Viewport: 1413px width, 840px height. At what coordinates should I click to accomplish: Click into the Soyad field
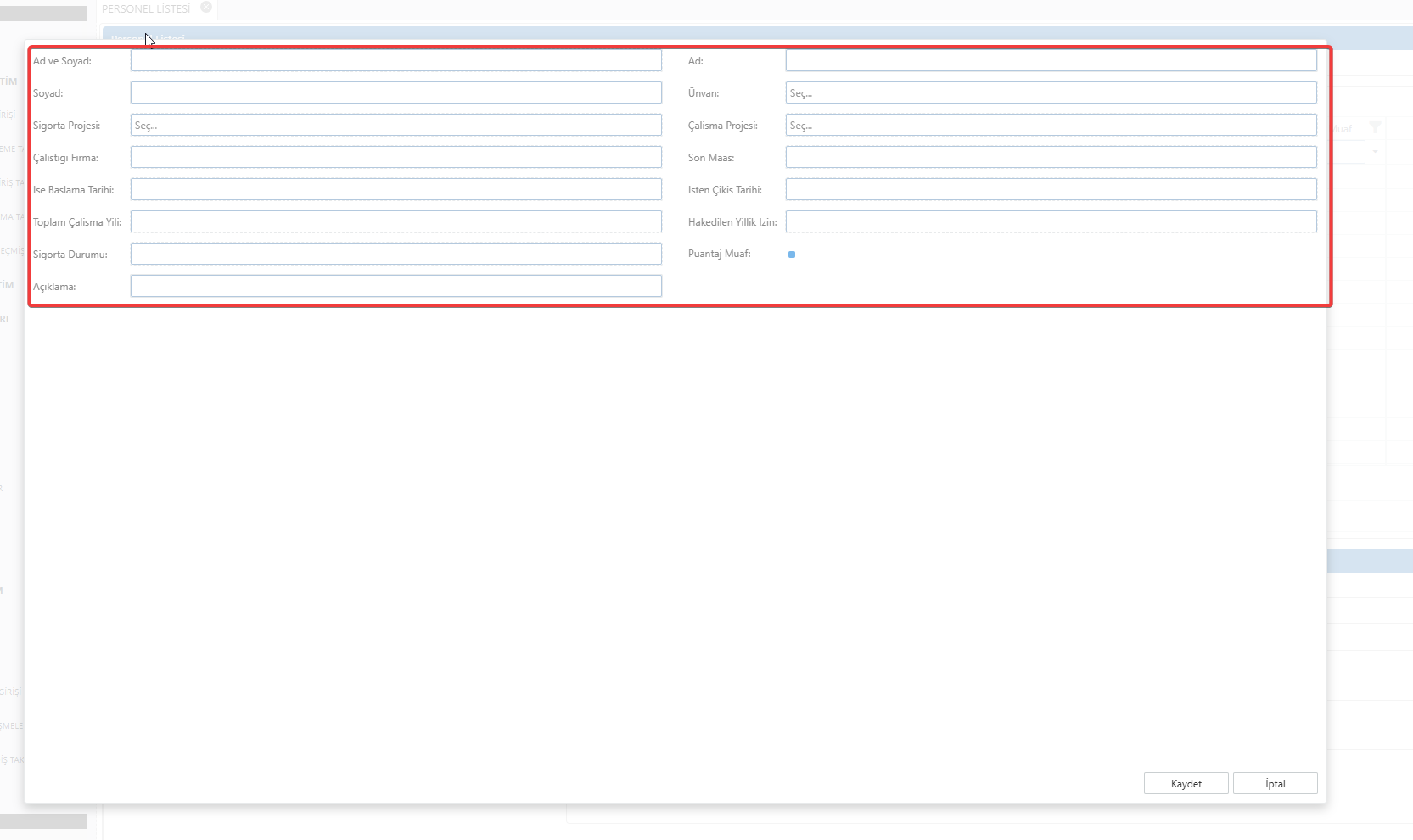coord(395,93)
